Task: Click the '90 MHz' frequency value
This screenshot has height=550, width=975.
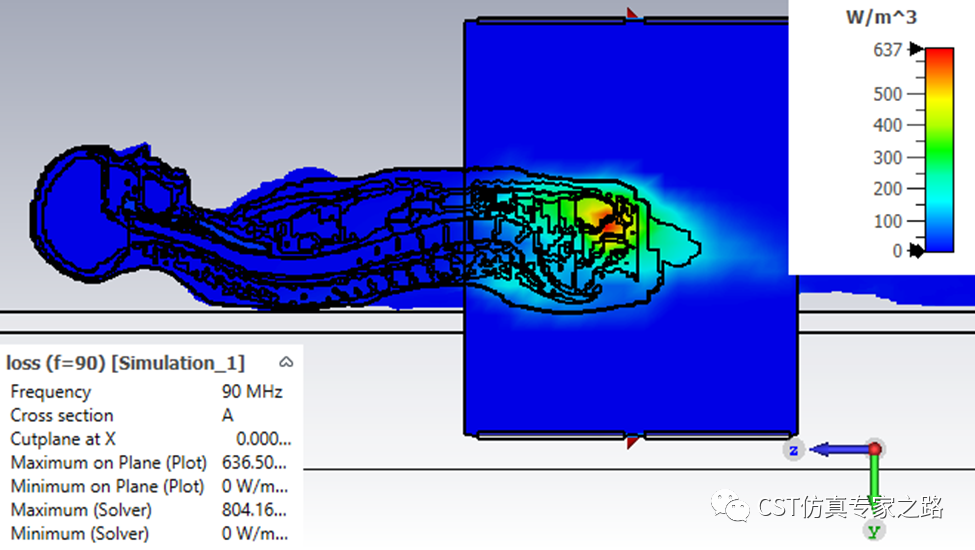Action: (252, 392)
